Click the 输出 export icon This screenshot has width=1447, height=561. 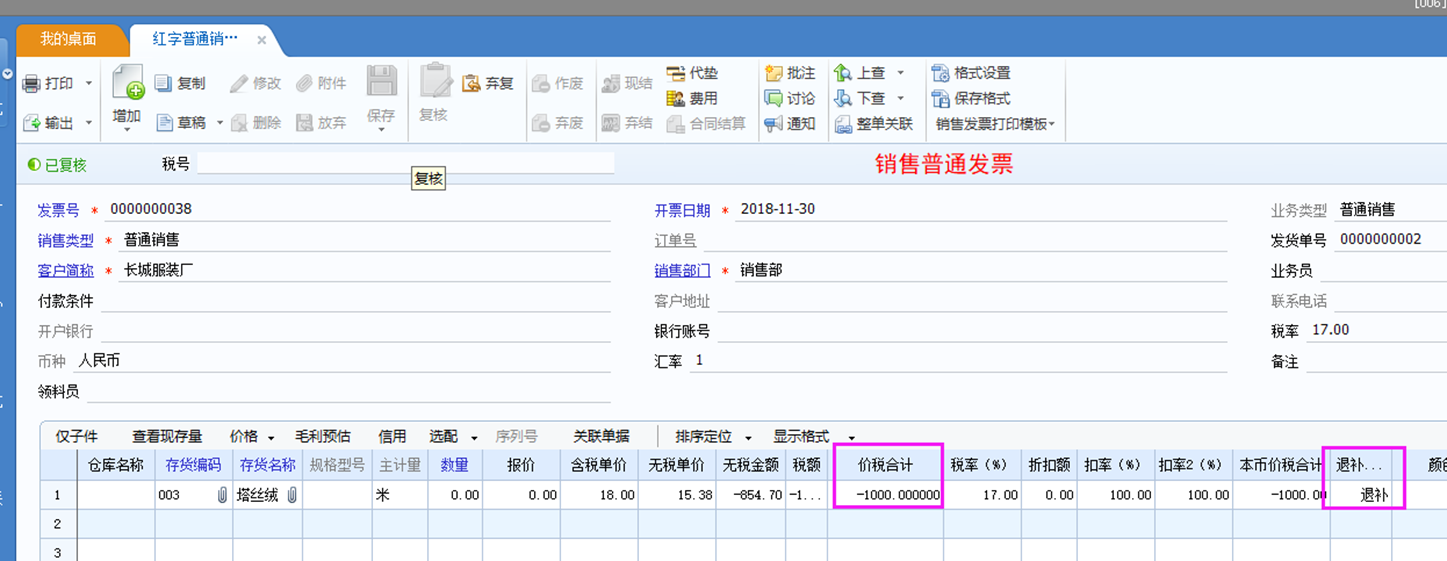pyautogui.click(x=32, y=123)
